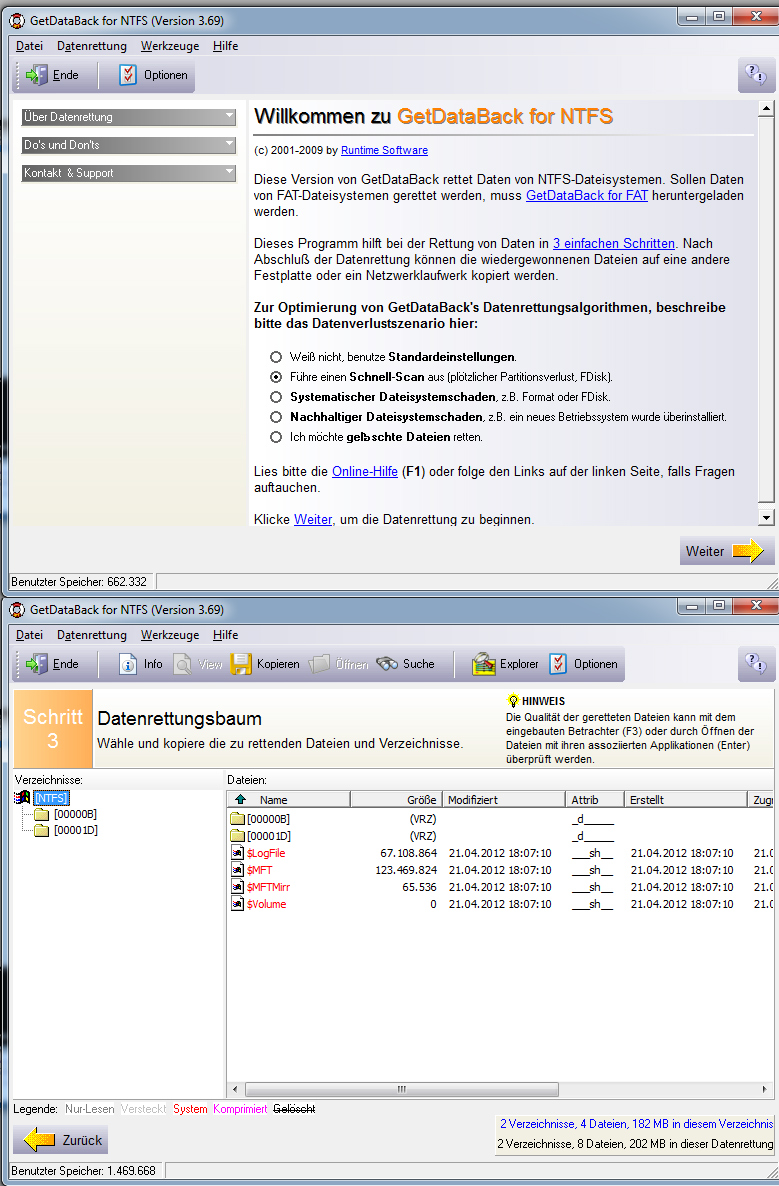Expand the Über Datenrettung sidebar section

(x=129, y=117)
